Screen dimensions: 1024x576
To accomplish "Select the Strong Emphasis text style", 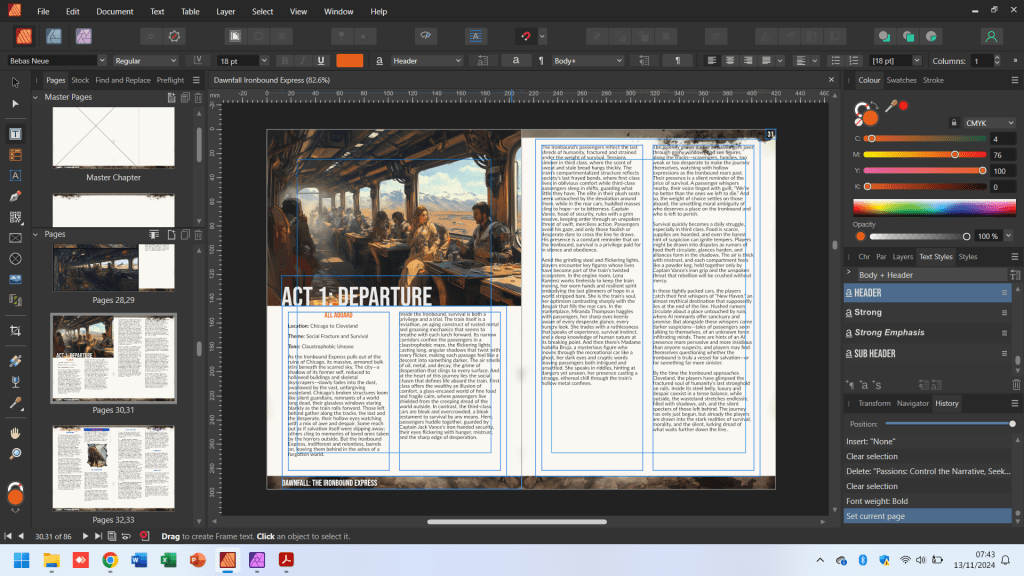I will [890, 332].
